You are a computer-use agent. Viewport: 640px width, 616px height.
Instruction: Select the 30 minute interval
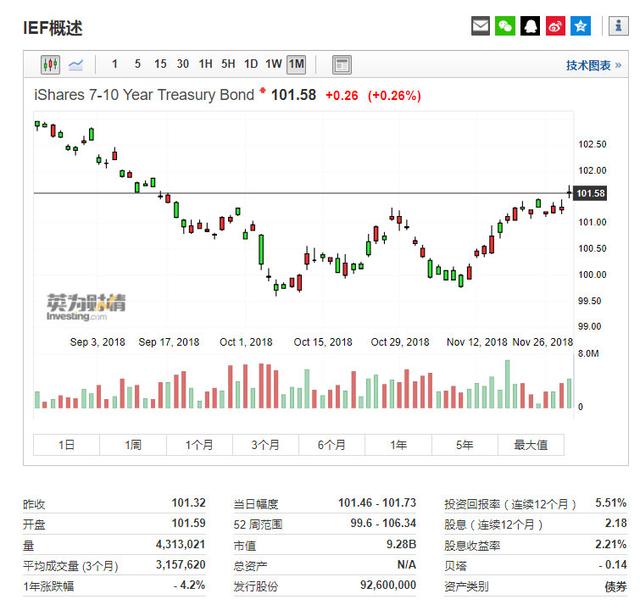click(x=182, y=64)
